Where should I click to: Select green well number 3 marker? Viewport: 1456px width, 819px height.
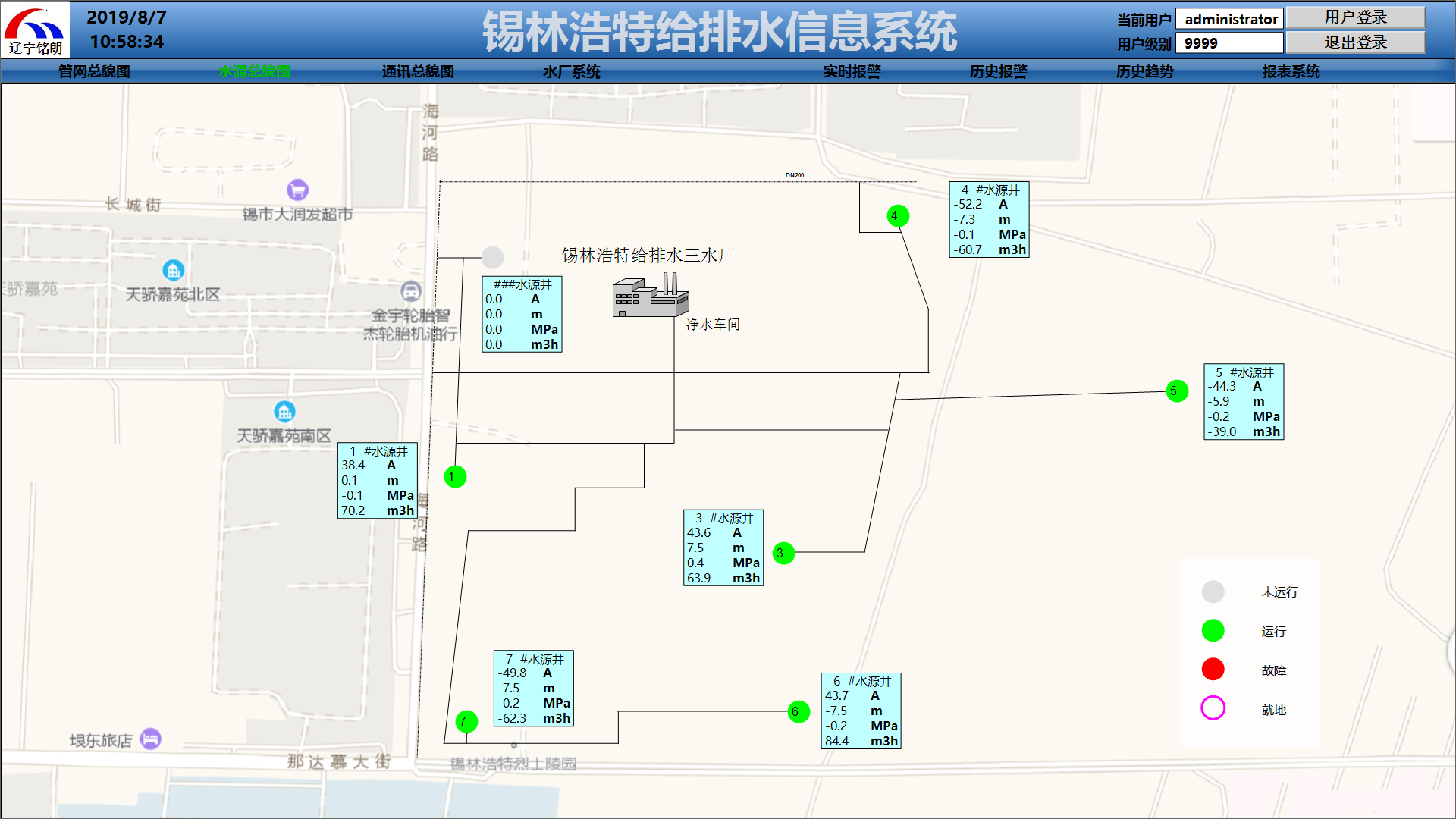(783, 554)
